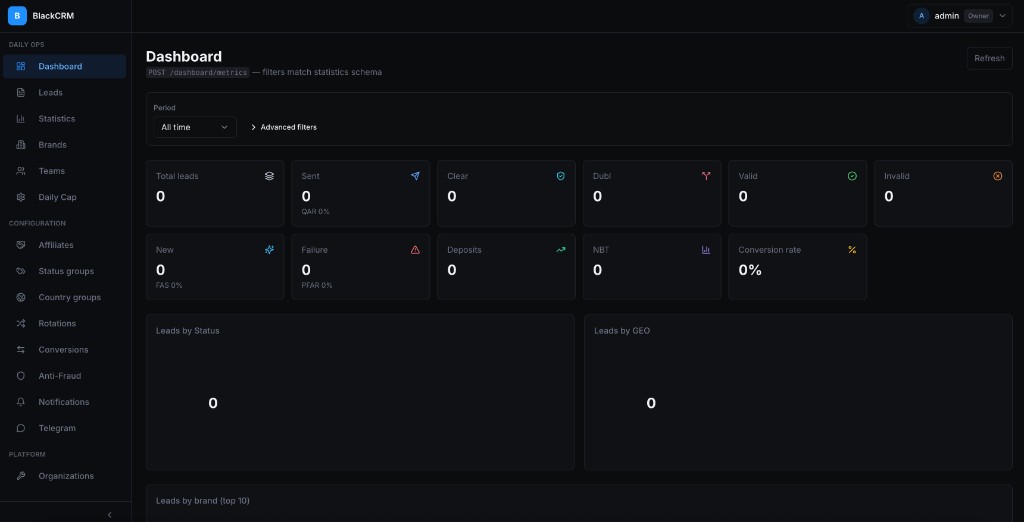The width and height of the screenshot is (1024, 522).
Task: Go to Organizations under Platform
Action: tap(65, 476)
